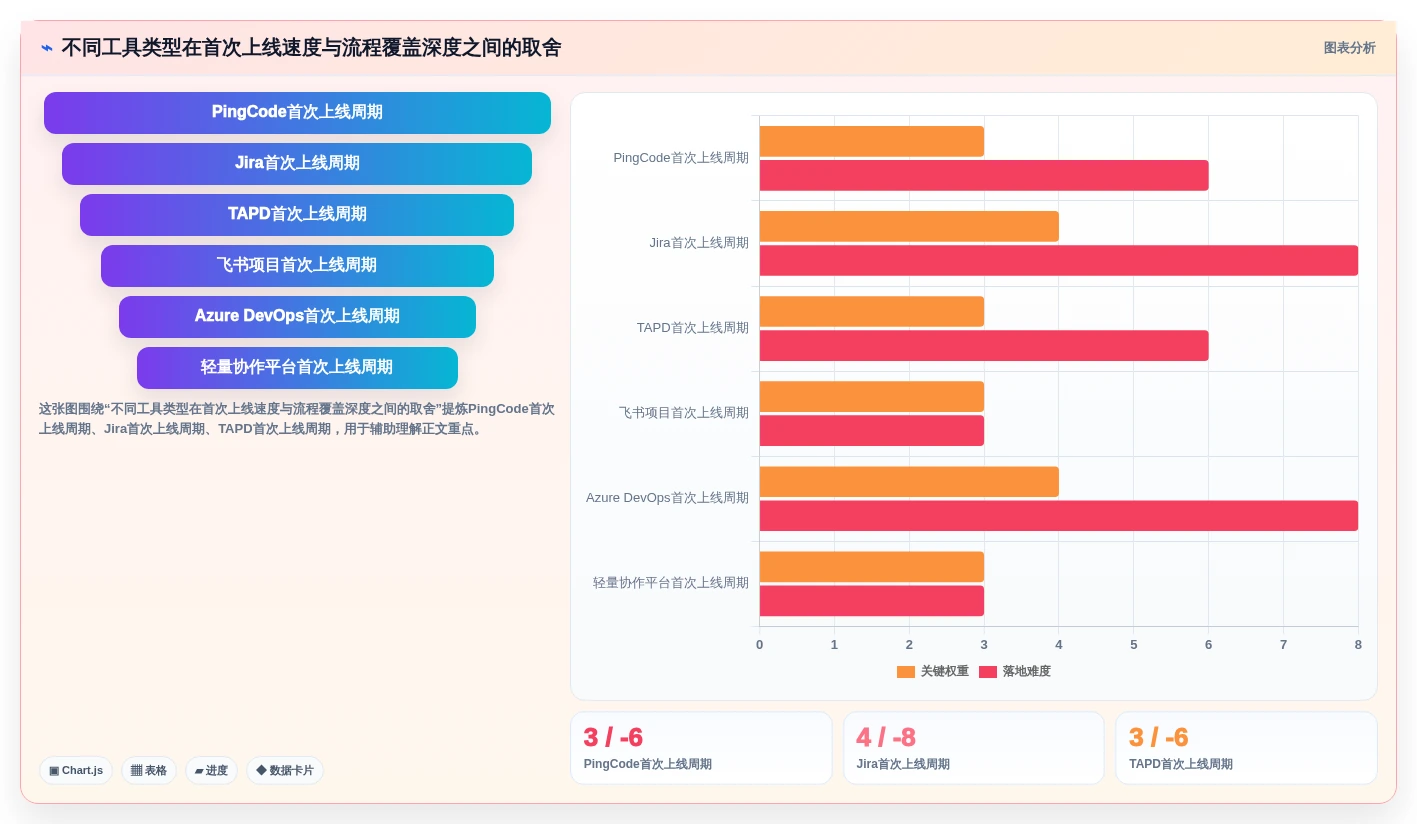
Task: Click the description paragraph starting 这张图围绕
Action: [297, 419]
